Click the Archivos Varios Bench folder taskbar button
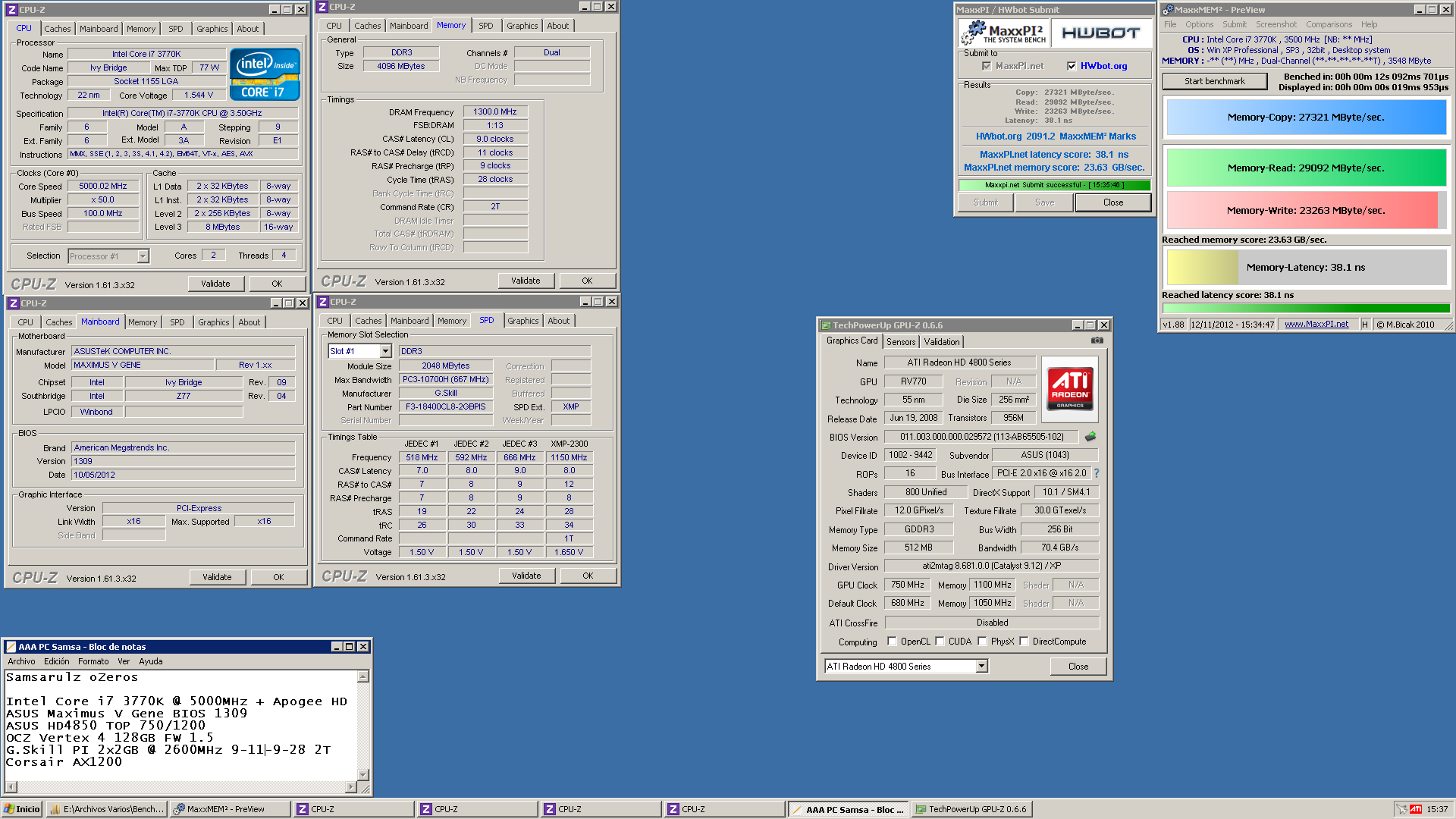 point(107,809)
